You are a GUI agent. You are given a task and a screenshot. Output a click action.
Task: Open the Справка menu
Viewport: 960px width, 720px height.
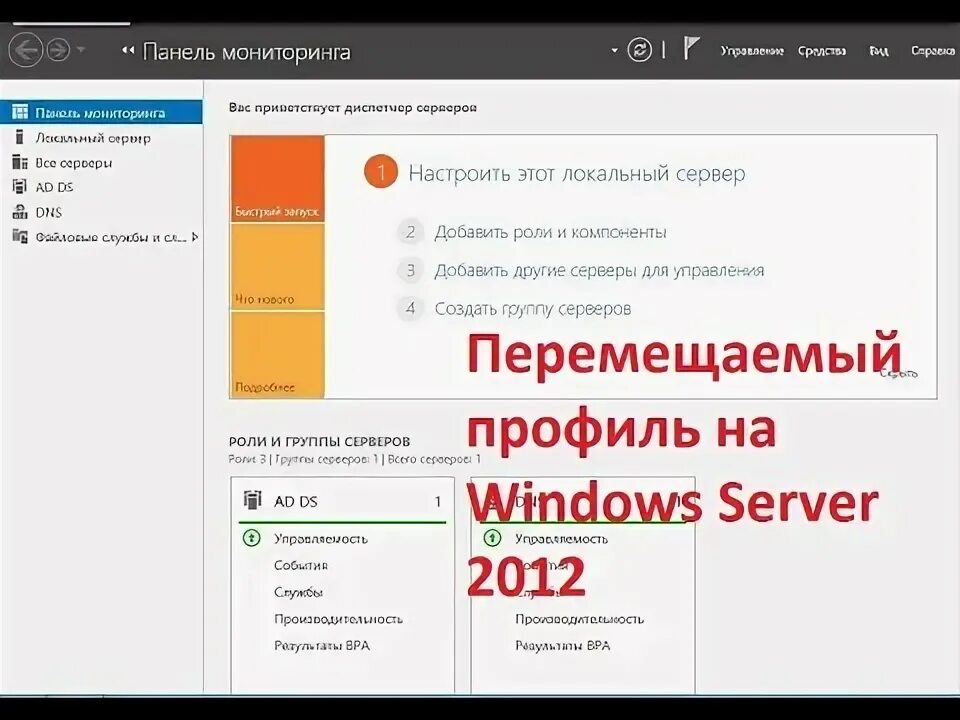click(933, 51)
